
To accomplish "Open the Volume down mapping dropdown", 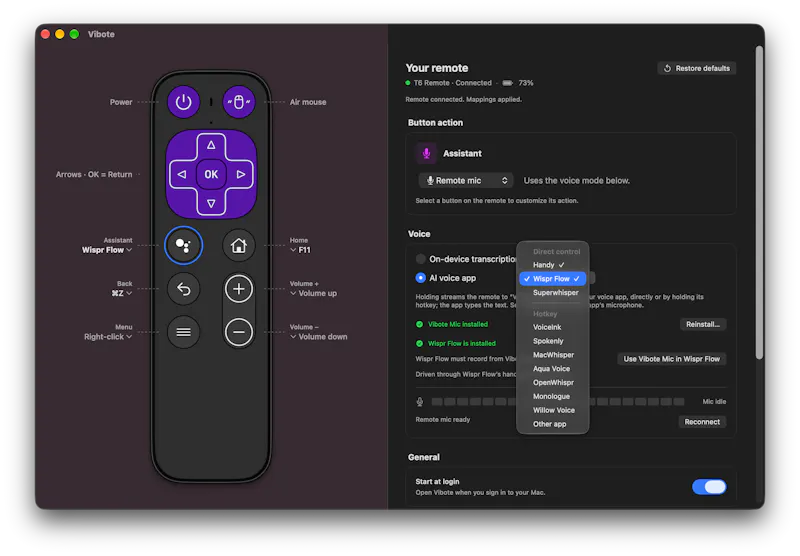I will [319, 337].
